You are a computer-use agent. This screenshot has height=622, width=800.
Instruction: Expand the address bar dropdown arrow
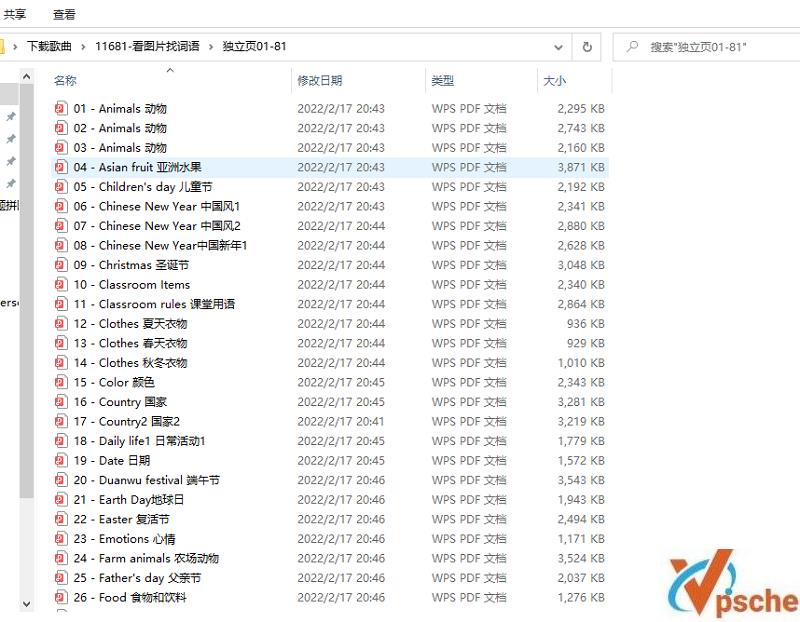click(x=558, y=46)
